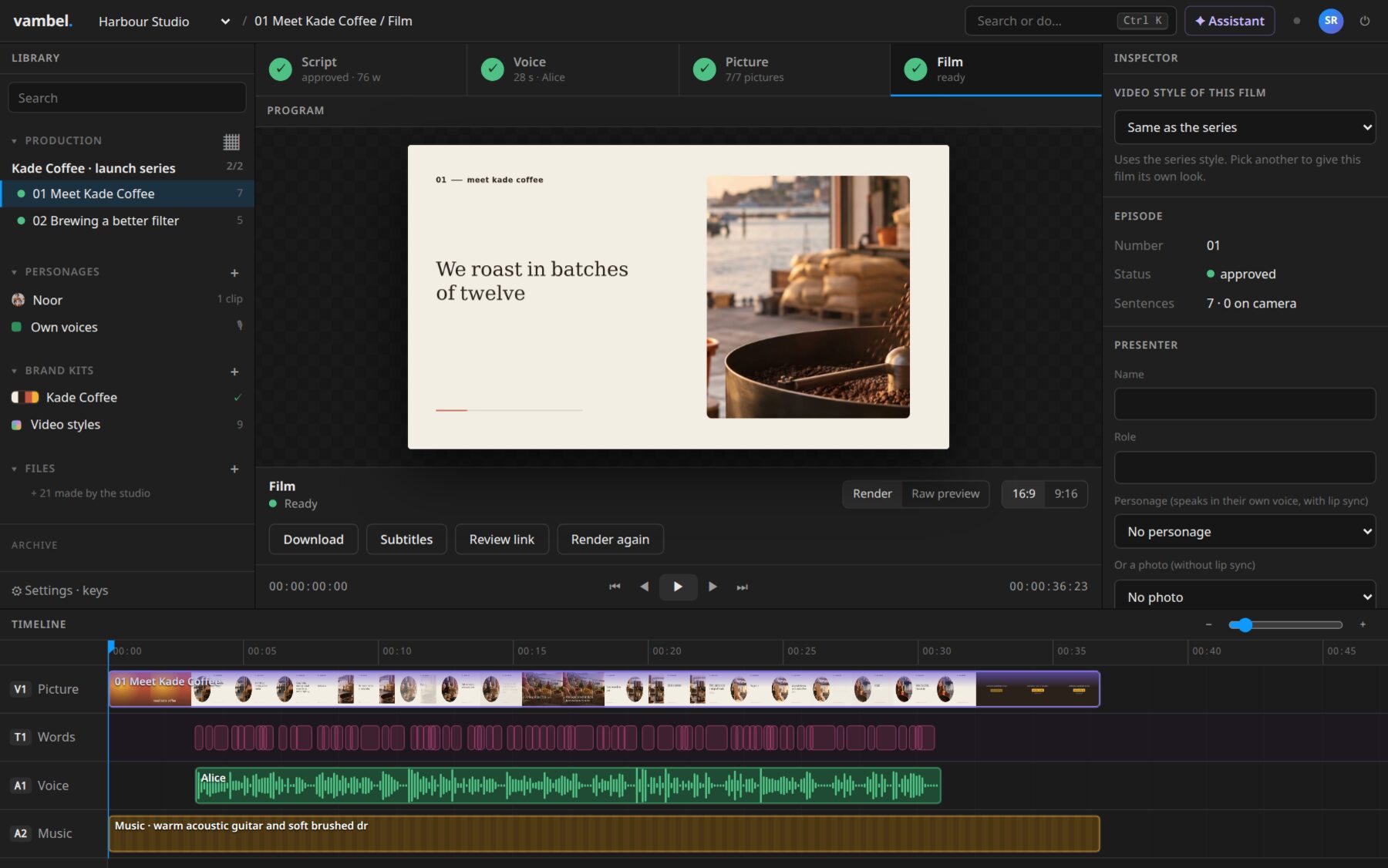Image resolution: width=1388 pixels, height=868 pixels.
Task: Select 9:16 aspect ratio
Action: [1066, 494]
